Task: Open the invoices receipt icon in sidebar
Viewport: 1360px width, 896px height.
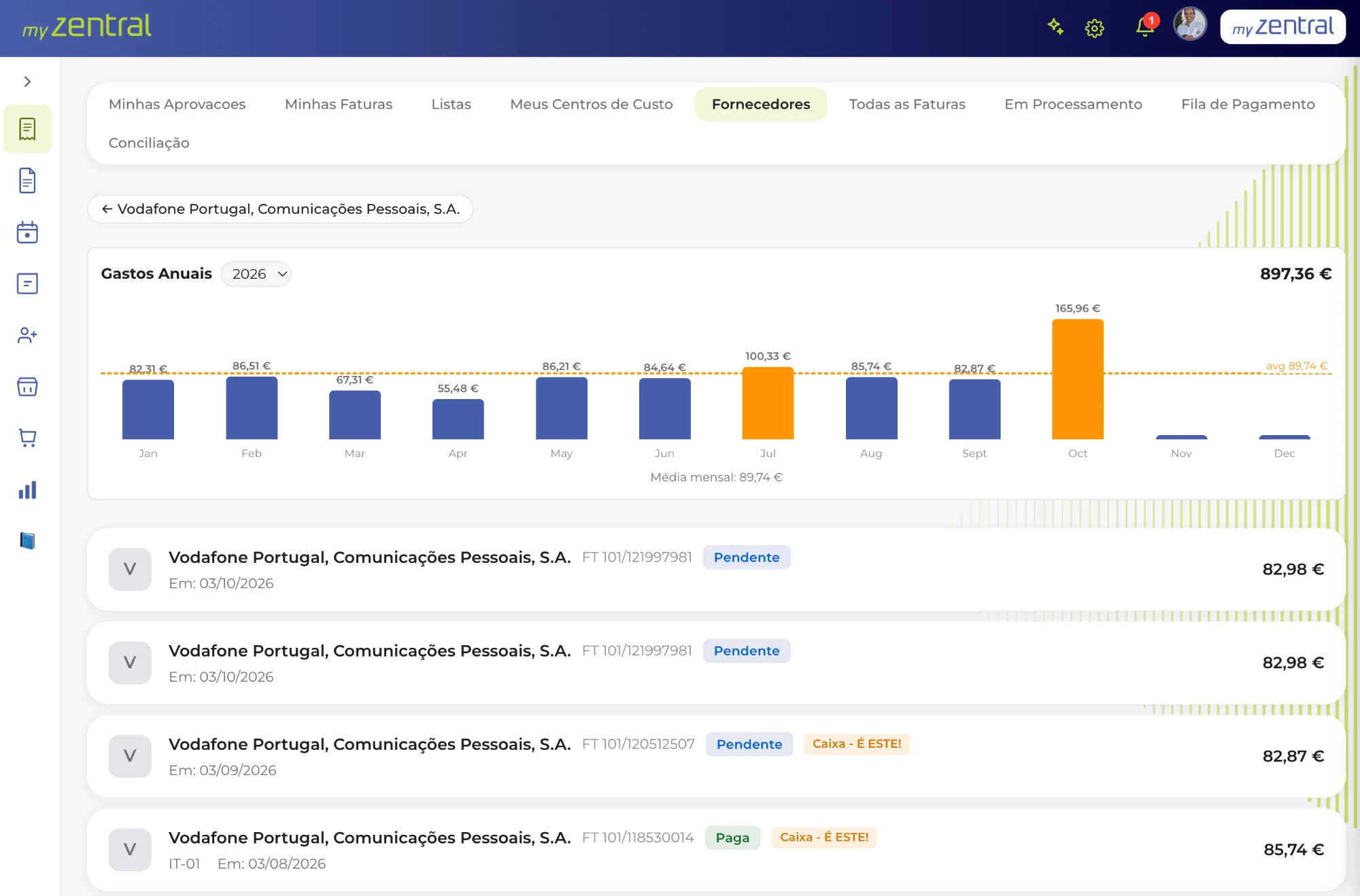Action: [27, 128]
